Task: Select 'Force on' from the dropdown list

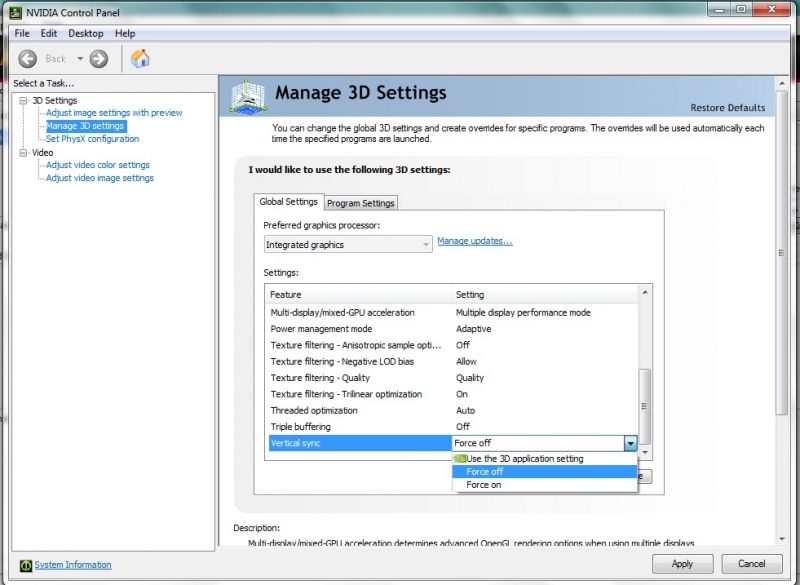Action: click(484, 485)
